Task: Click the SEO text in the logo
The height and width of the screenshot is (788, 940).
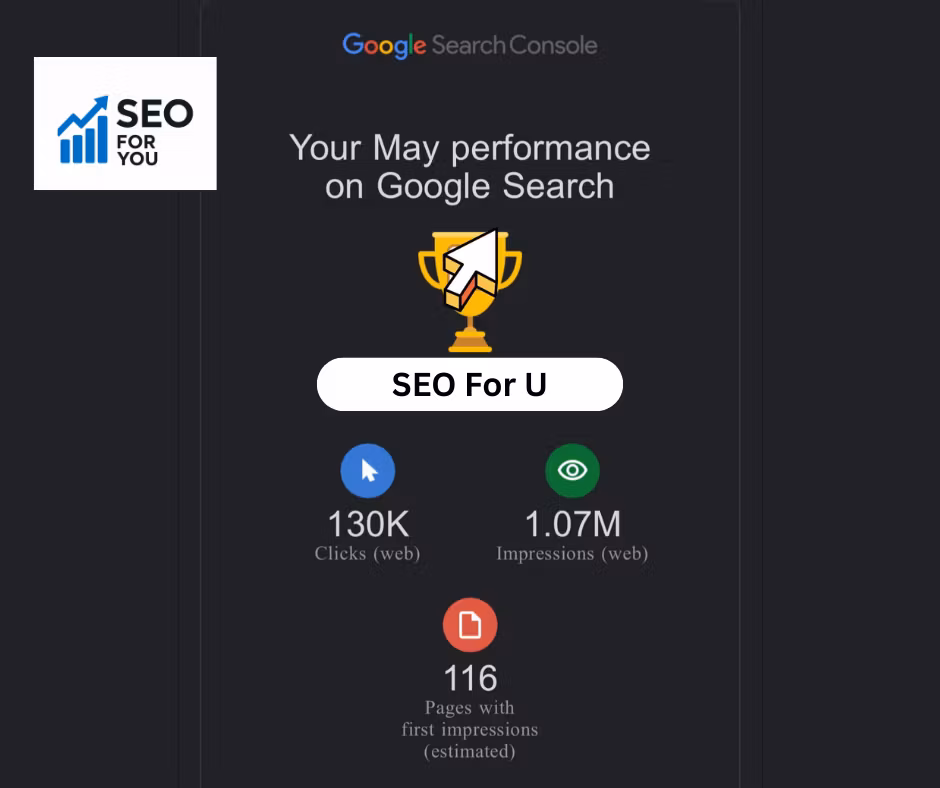Action: pyautogui.click(x=154, y=115)
